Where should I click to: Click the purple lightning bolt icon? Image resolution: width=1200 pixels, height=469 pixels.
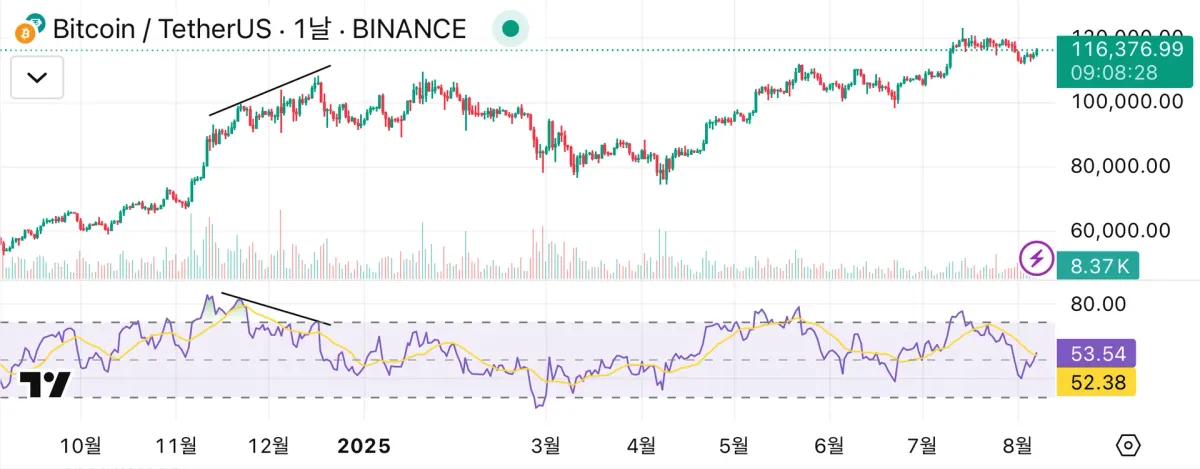point(1037,258)
